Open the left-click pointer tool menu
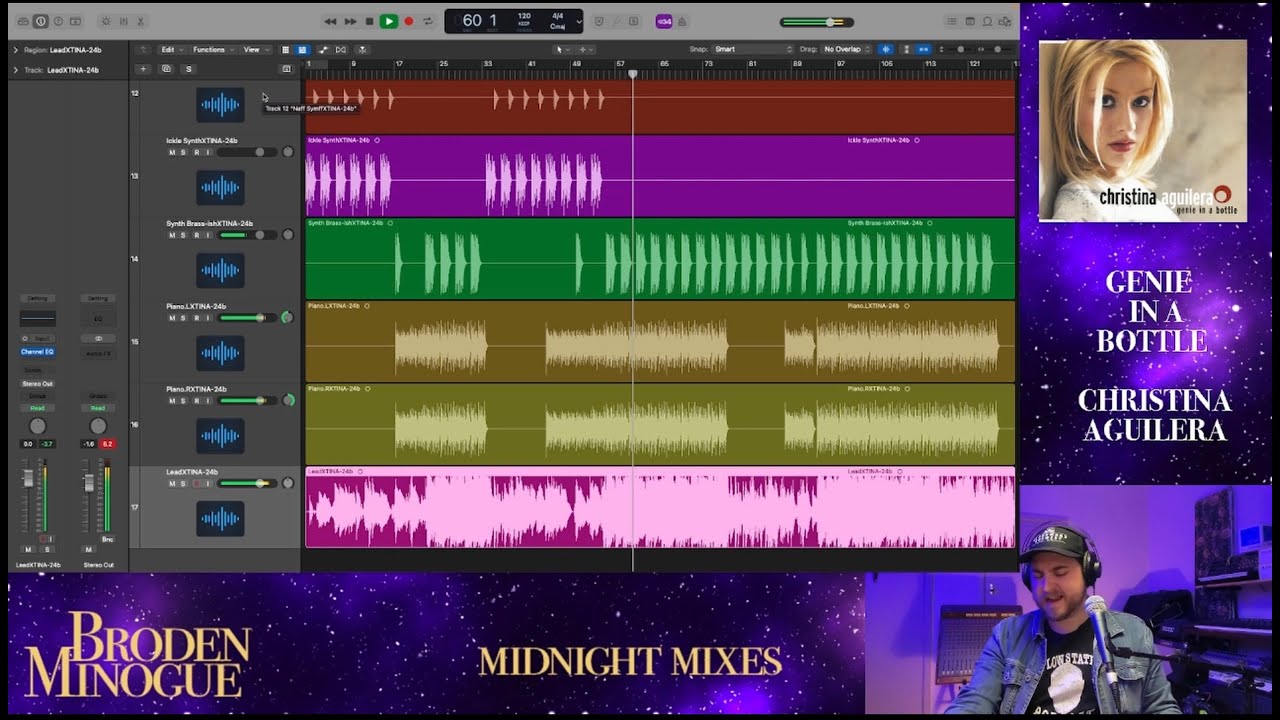The height and width of the screenshot is (720, 1280). coord(561,49)
